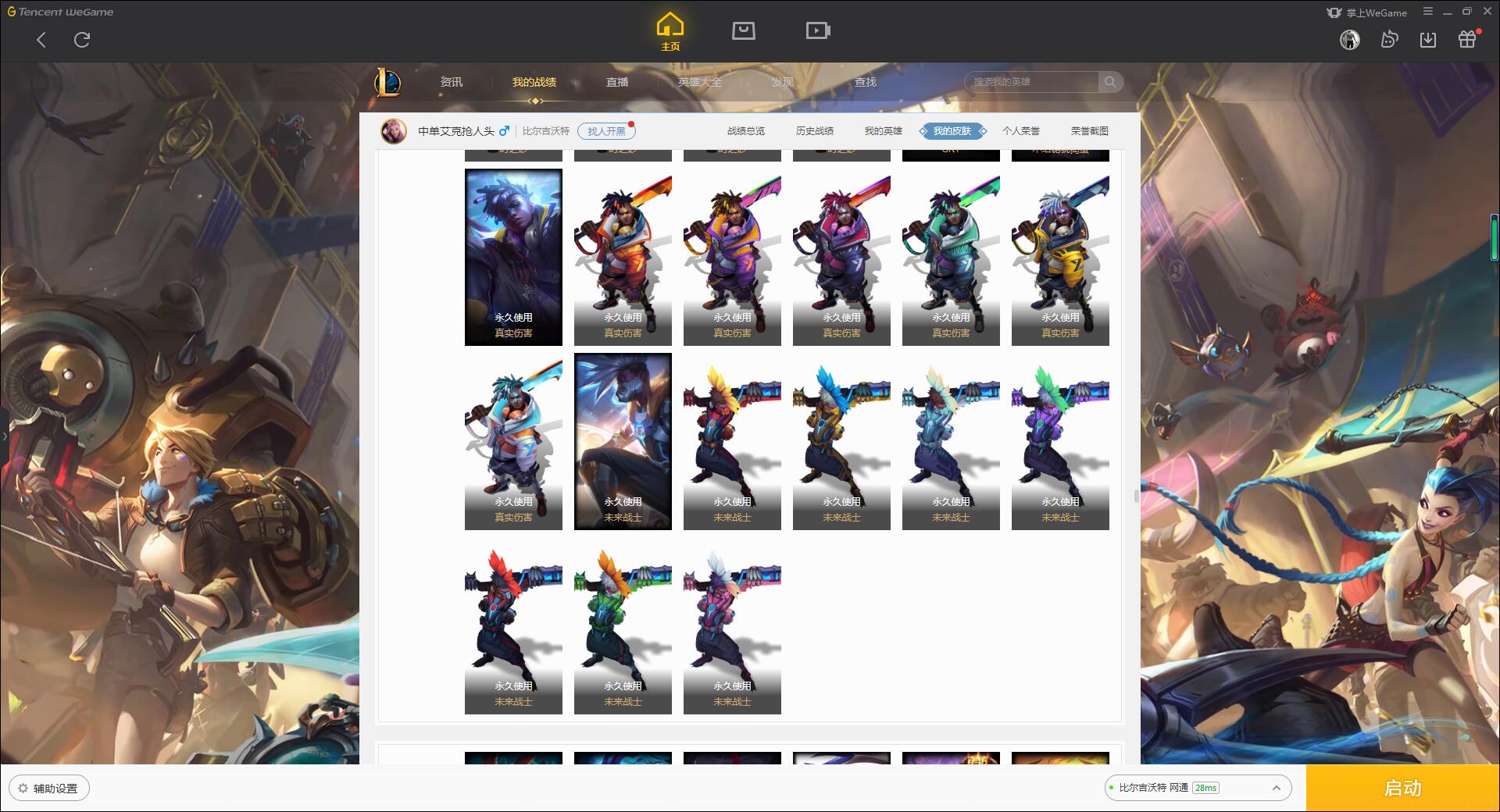Select the 未来战士 splash art skin card
The image size is (1500, 812).
[x=623, y=441]
